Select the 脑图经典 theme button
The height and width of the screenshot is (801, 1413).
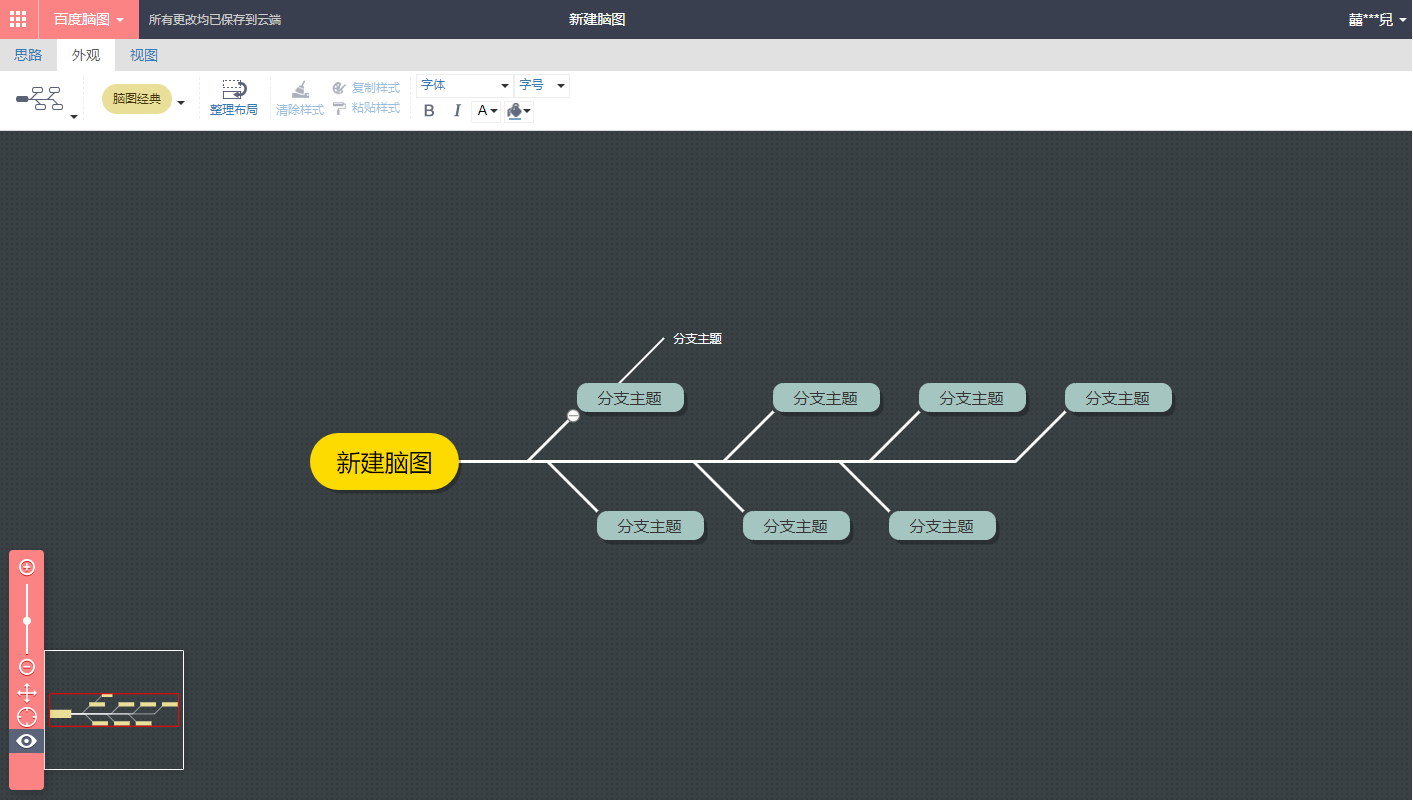point(137,99)
